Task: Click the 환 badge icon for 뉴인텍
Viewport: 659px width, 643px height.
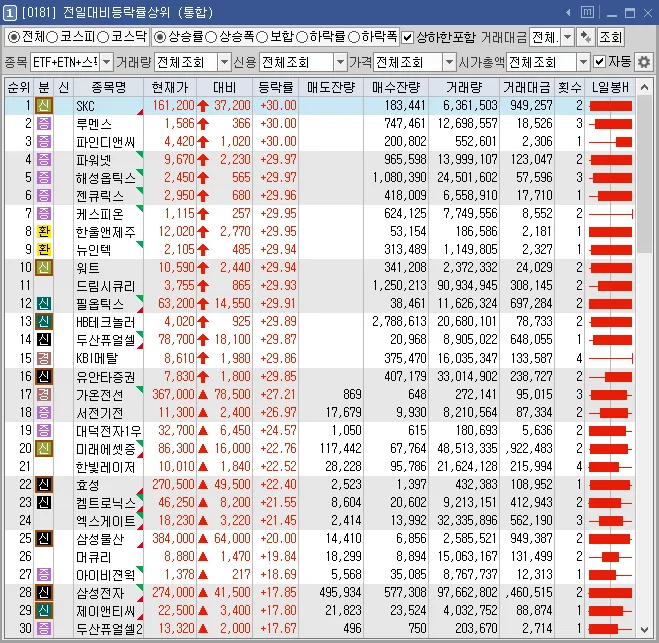Action: click(x=44, y=250)
